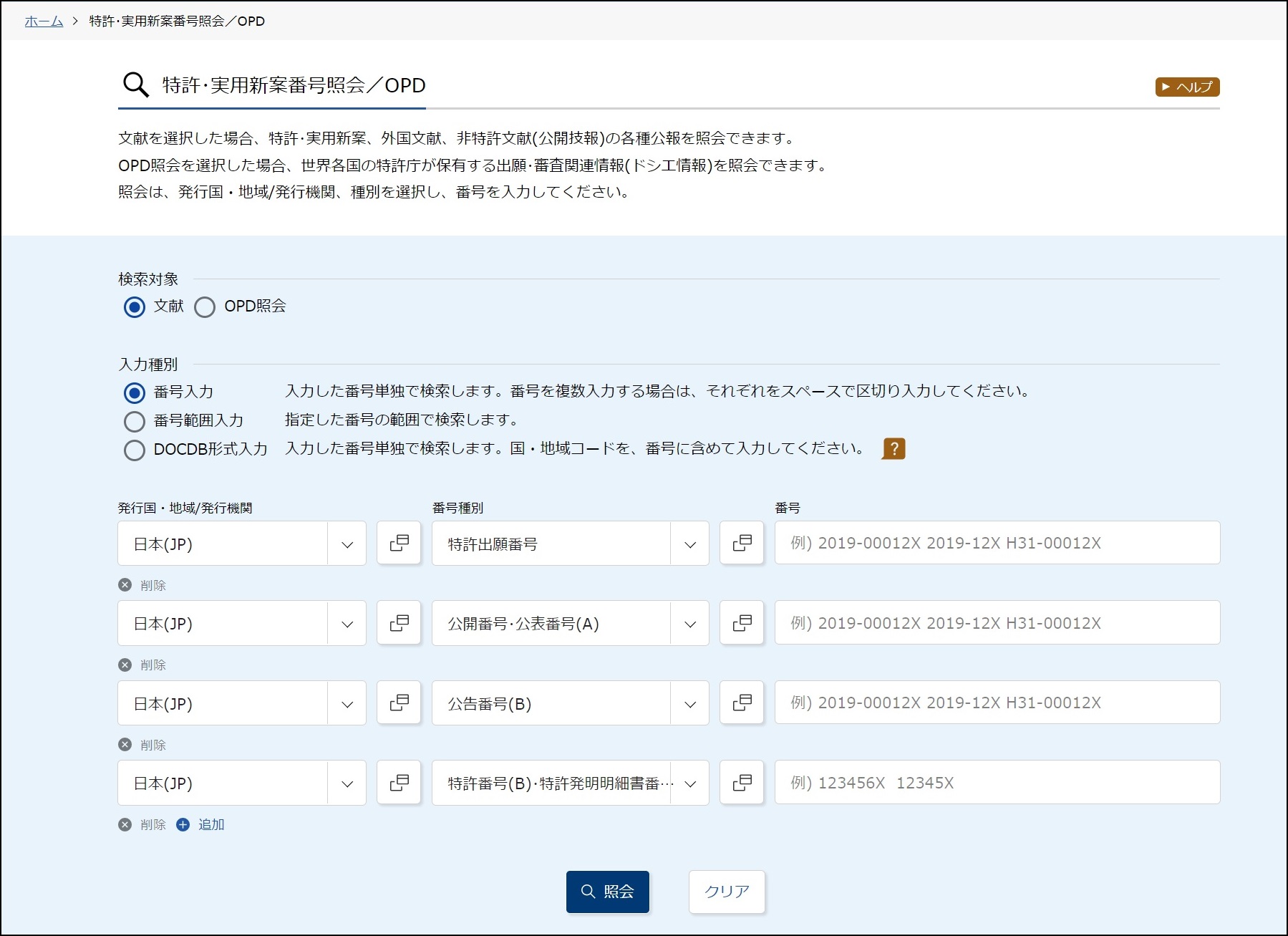The image size is (1288, 936).
Task: Click the copy icon beside the first 日本(JP) dropdown
Action: pyautogui.click(x=399, y=543)
